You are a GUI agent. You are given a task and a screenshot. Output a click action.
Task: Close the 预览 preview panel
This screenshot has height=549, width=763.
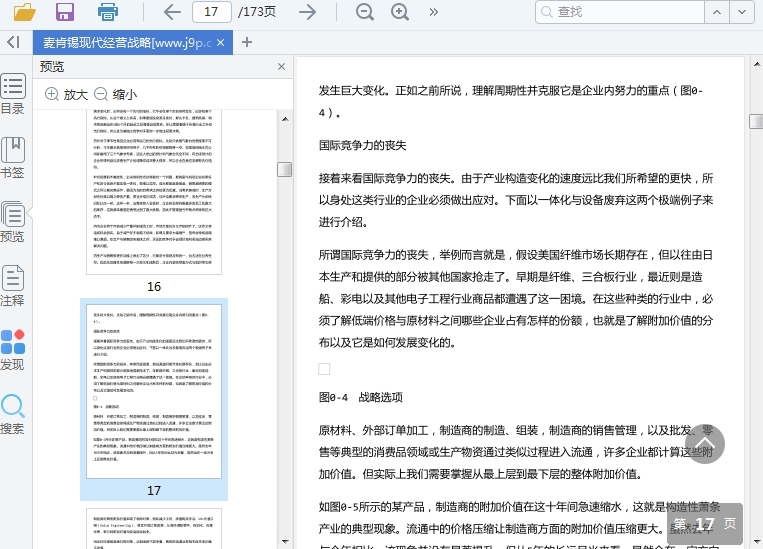pos(281,67)
